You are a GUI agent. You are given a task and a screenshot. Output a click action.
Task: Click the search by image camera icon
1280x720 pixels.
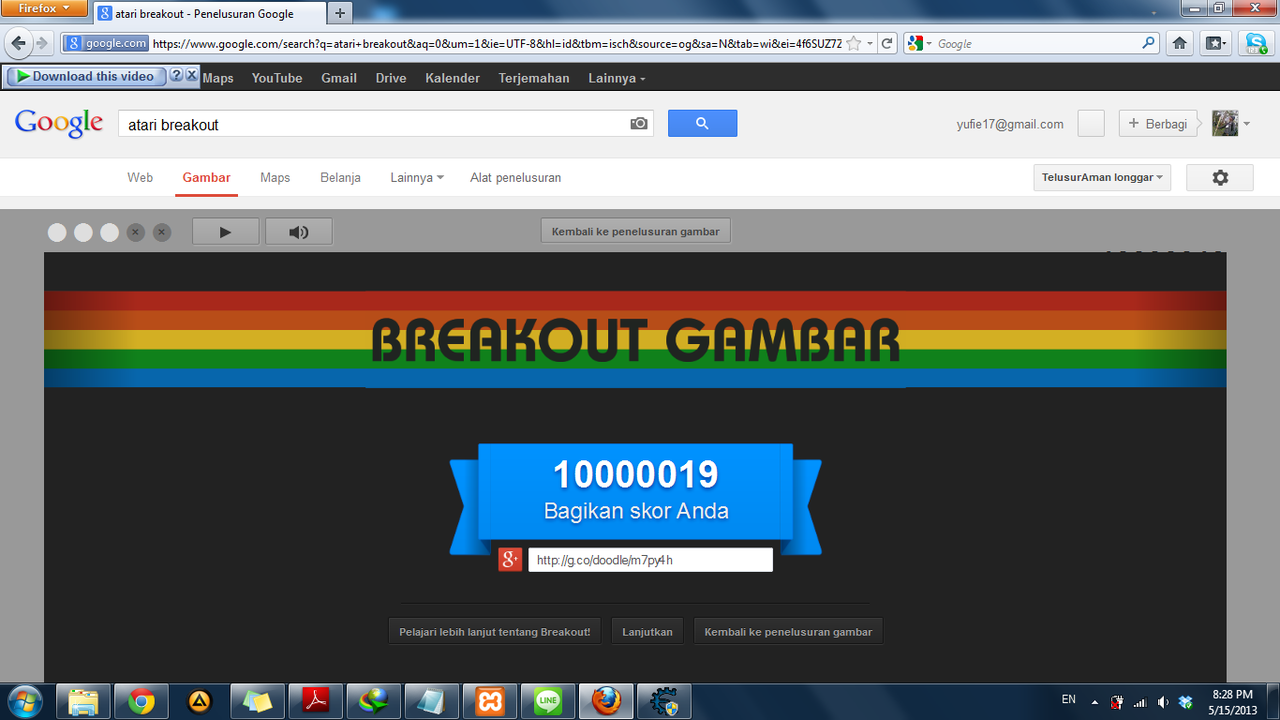[x=639, y=124]
